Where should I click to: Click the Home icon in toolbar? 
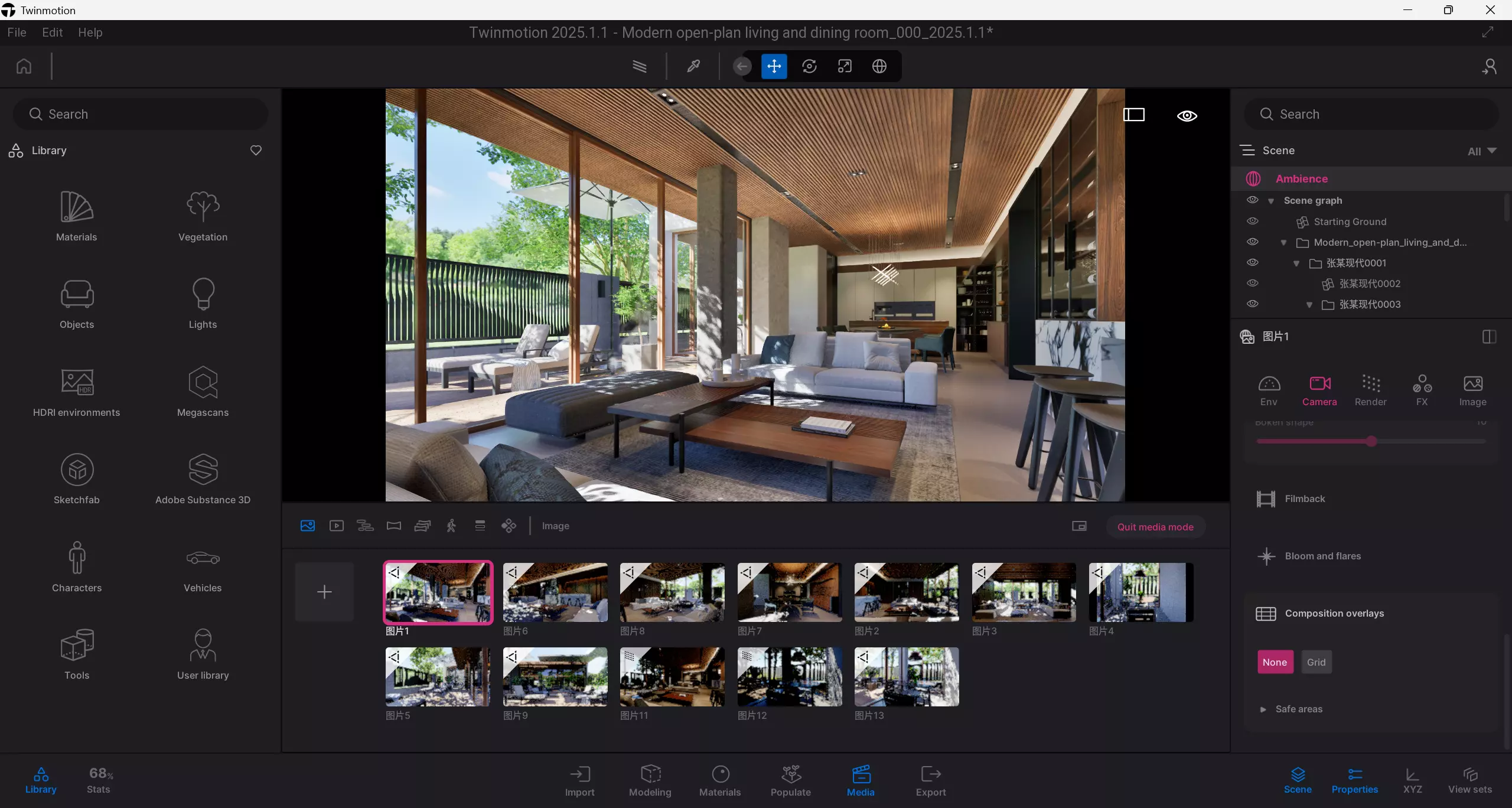coord(24,66)
